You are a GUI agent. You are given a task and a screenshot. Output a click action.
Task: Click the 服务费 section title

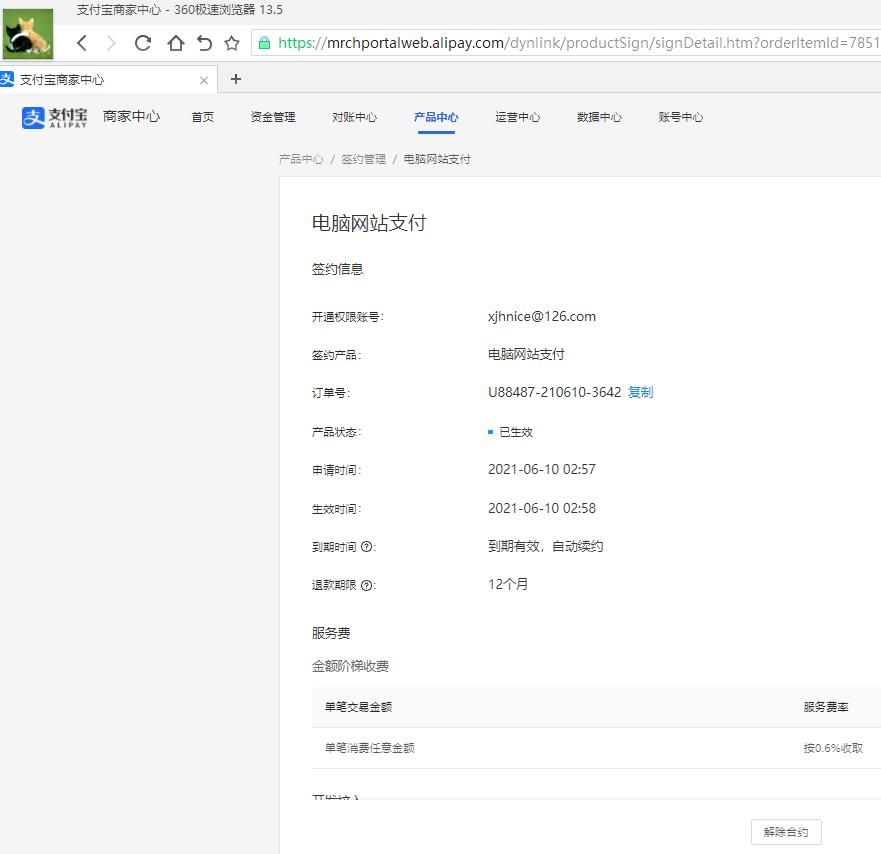click(x=331, y=633)
